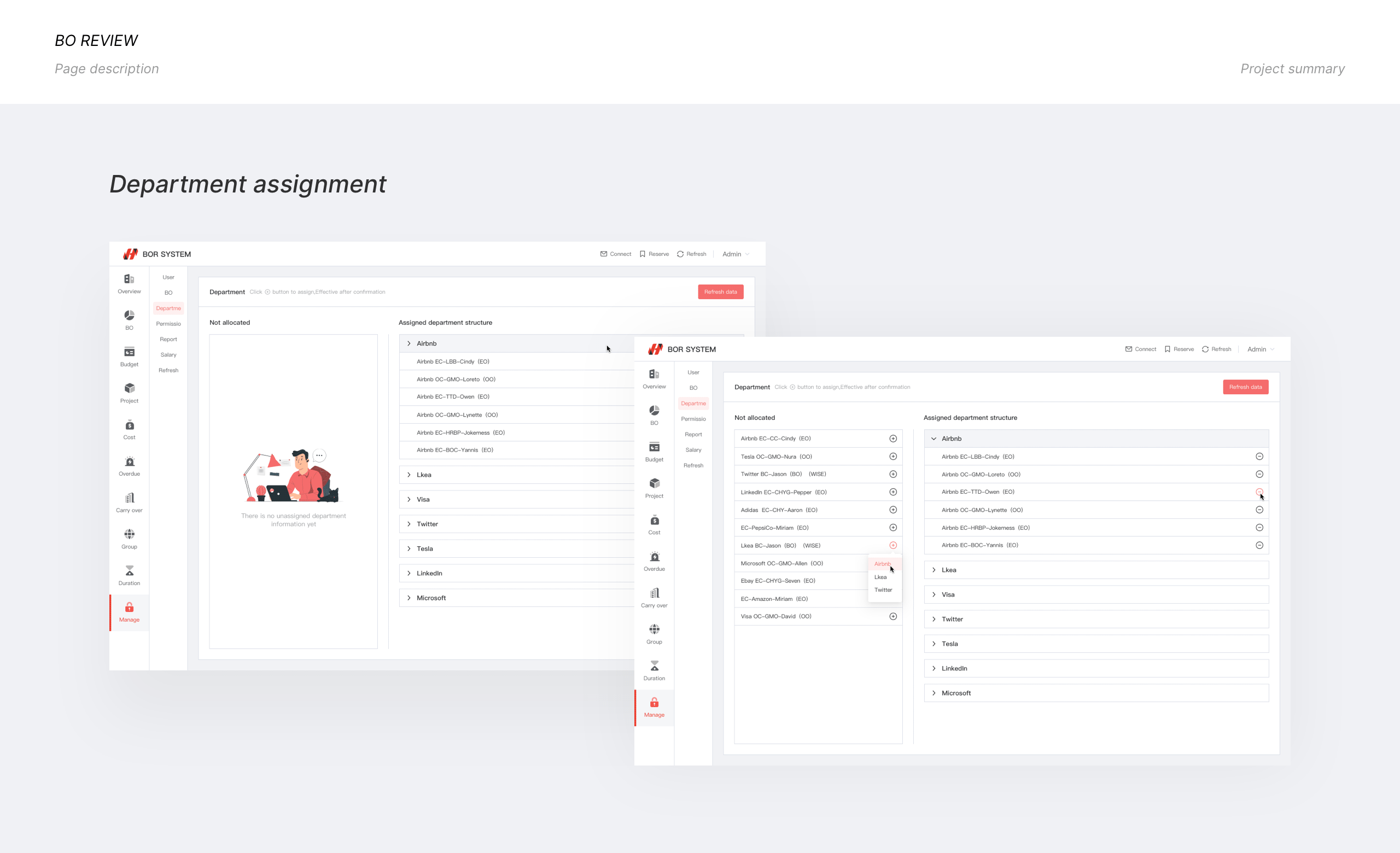
Task: Select Airbnb EC-TTD-Owen row in back window
Action: 516,397
